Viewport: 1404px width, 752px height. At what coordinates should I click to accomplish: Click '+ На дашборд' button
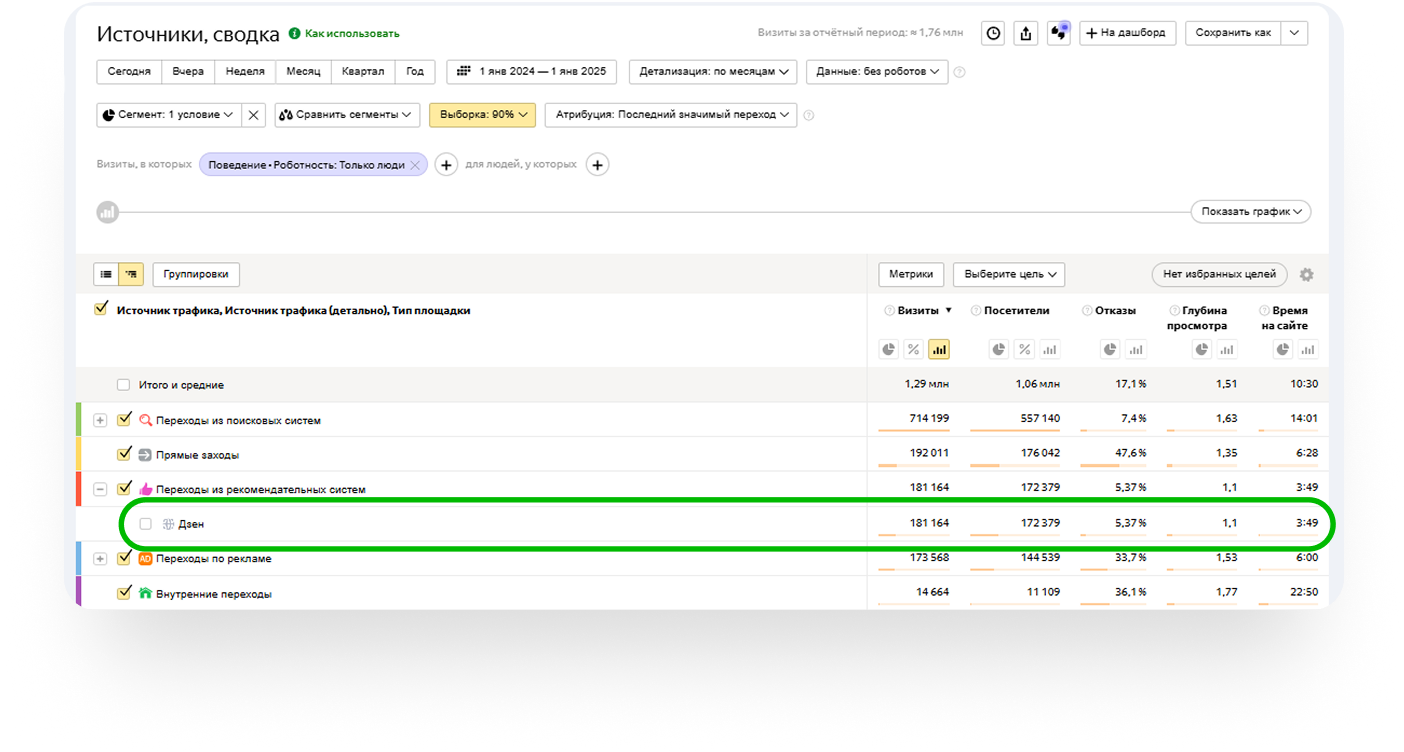pyautogui.click(x=1128, y=33)
